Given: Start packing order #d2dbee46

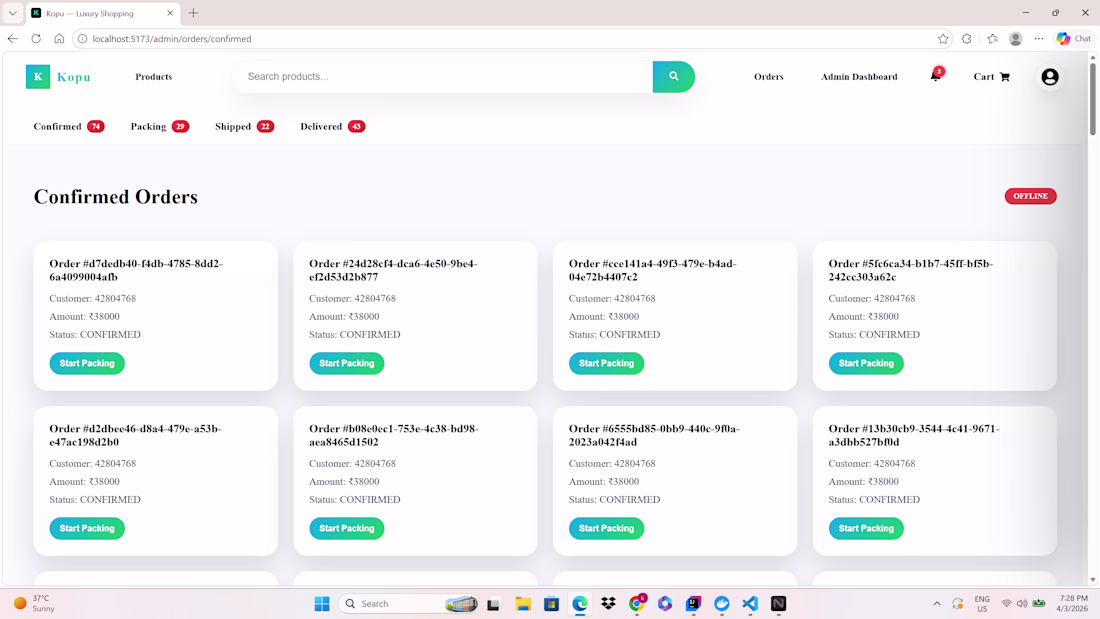Looking at the screenshot, I should coord(87,528).
